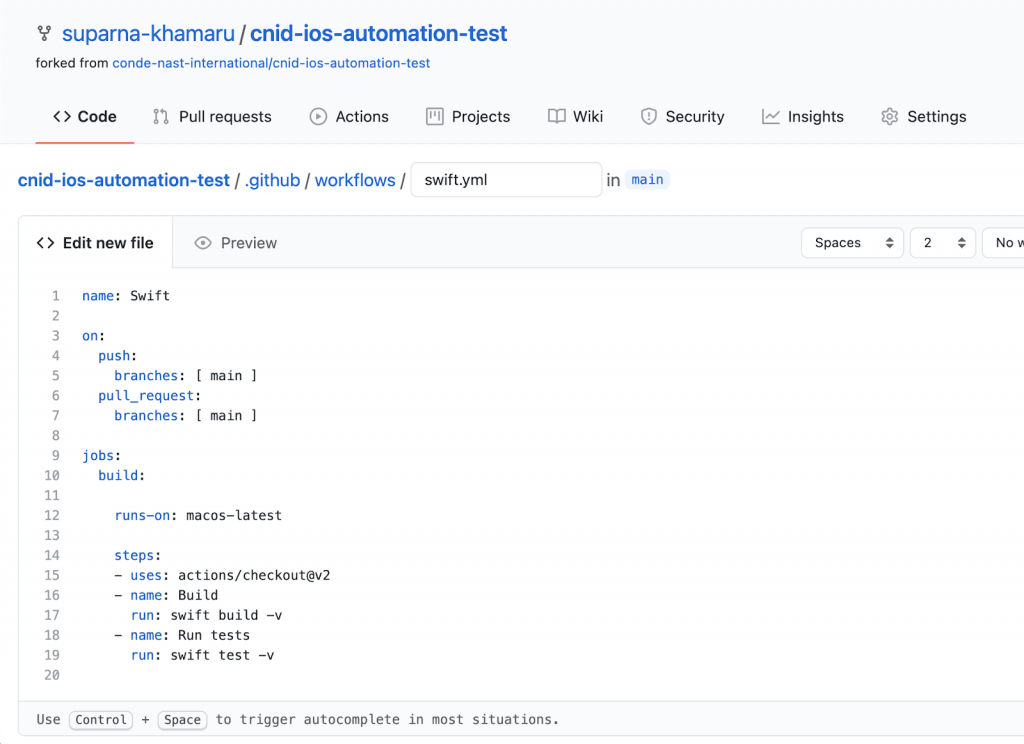Open the suparna-khamaru user profile link
Screen dimensions: 1024x744
(x=147, y=34)
